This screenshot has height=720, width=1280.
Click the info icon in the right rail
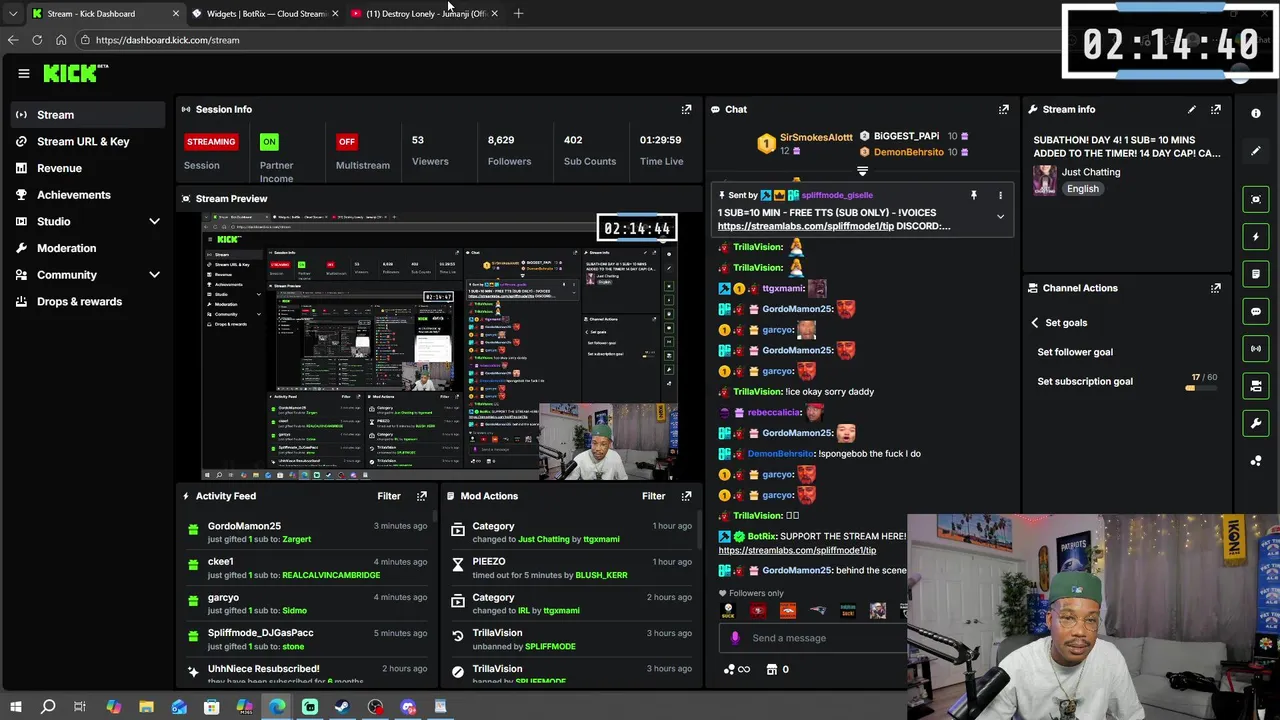coord(1256,113)
